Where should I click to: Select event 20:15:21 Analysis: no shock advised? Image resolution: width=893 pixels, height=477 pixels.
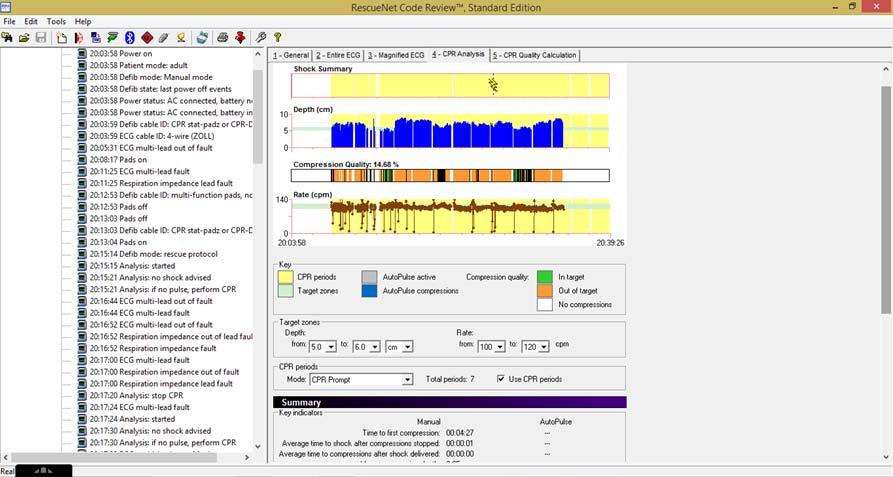pyautogui.click(x=150, y=277)
